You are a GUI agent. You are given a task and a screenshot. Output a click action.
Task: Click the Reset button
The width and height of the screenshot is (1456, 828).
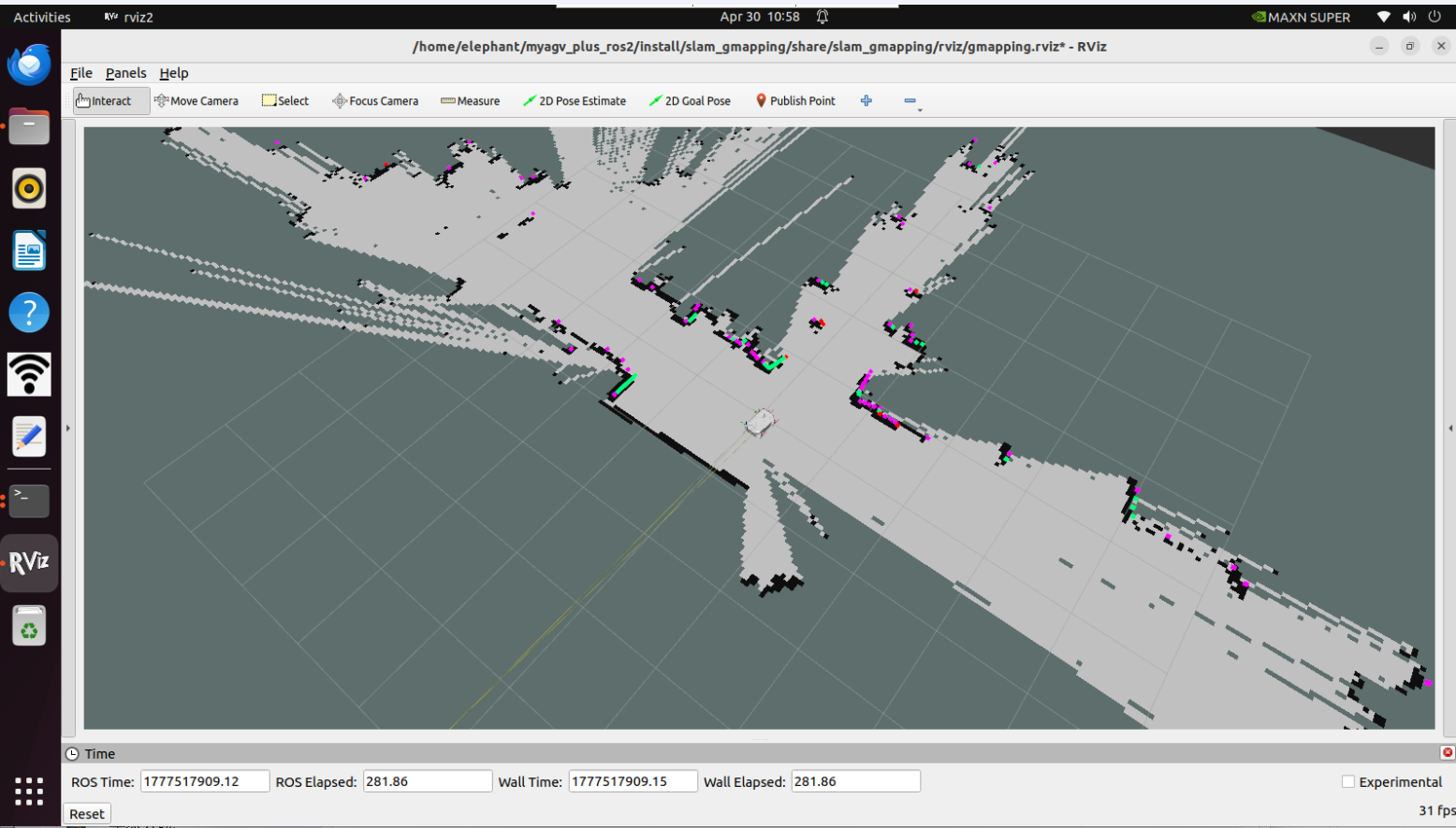(x=87, y=814)
